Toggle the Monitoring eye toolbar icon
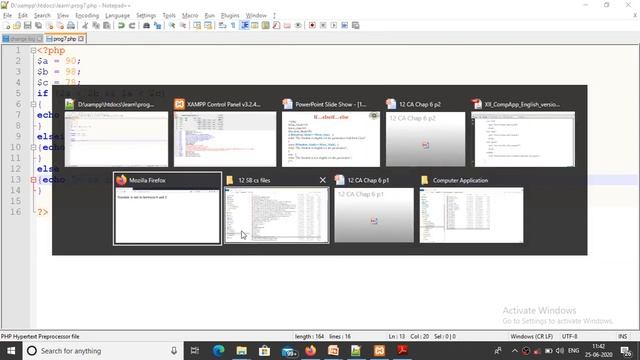Image resolution: width=640 pixels, height=360 pixels. 298,25
